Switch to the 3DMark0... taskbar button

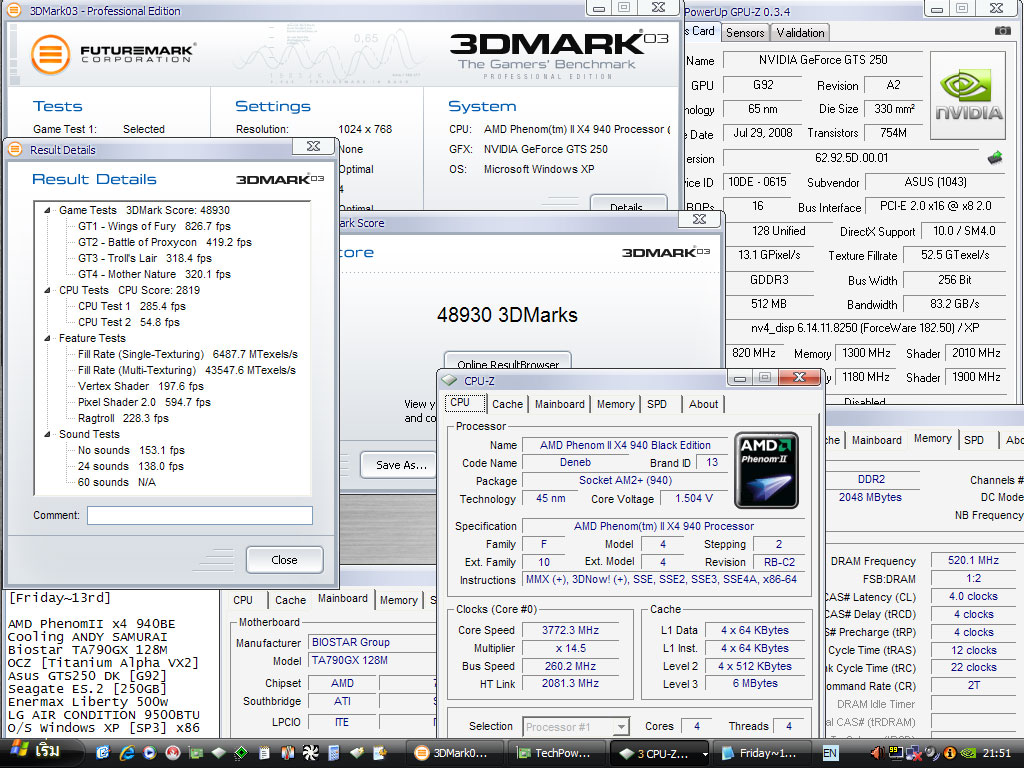click(x=453, y=754)
